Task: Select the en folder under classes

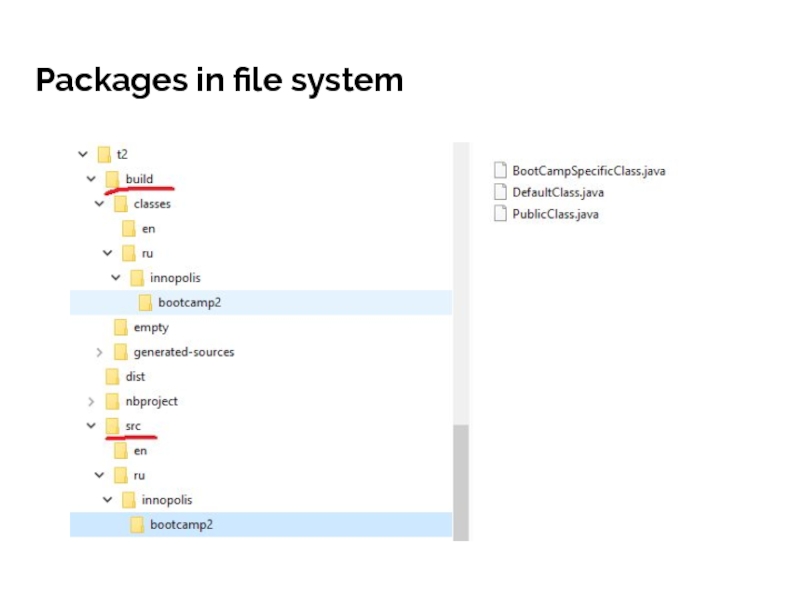Action: [148, 229]
